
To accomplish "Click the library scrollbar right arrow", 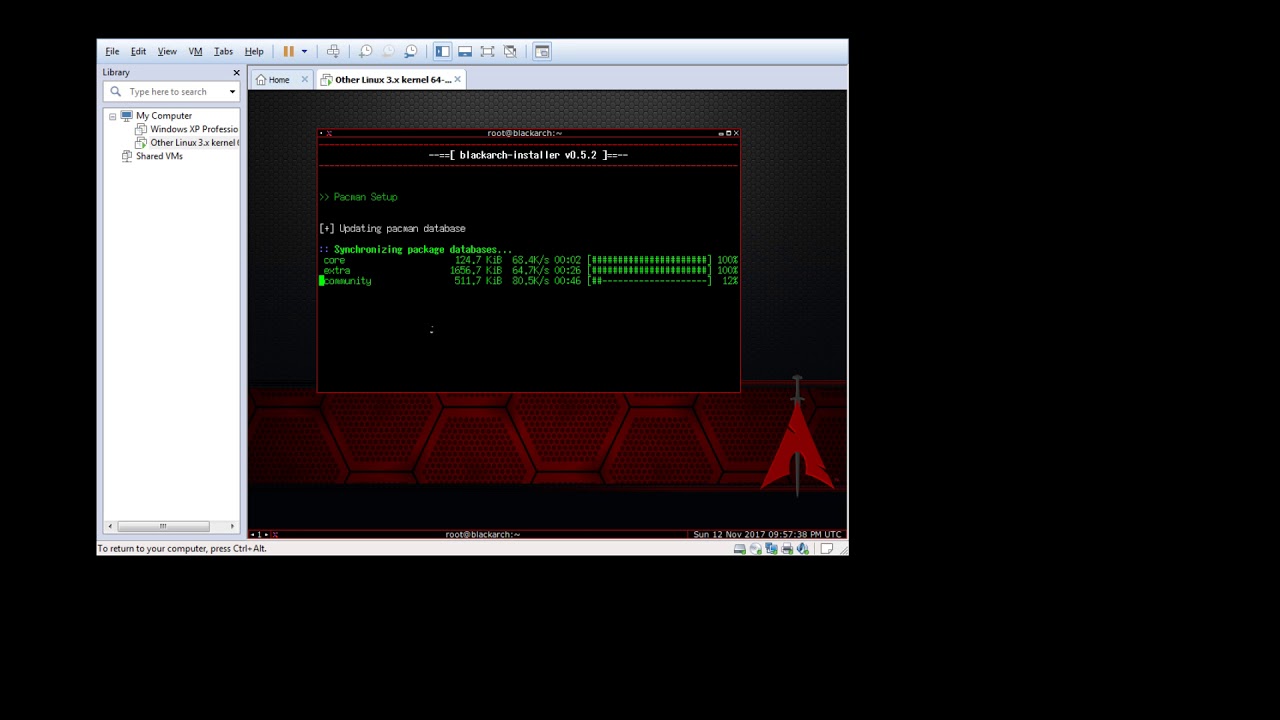I will [232, 526].
